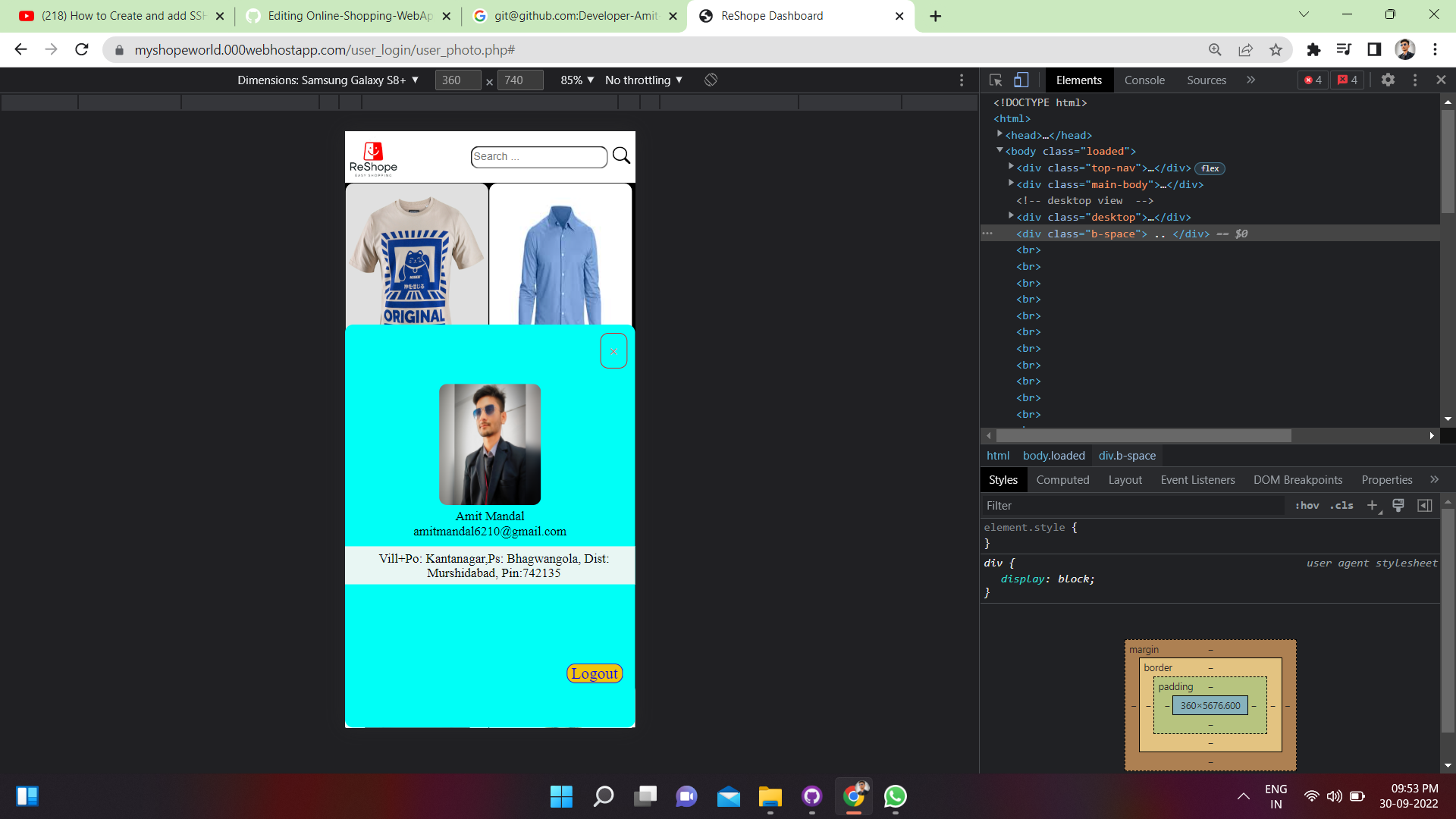This screenshot has width=1456, height=819.
Task: Bookmark the page with the star icon
Action: pos(1276,49)
